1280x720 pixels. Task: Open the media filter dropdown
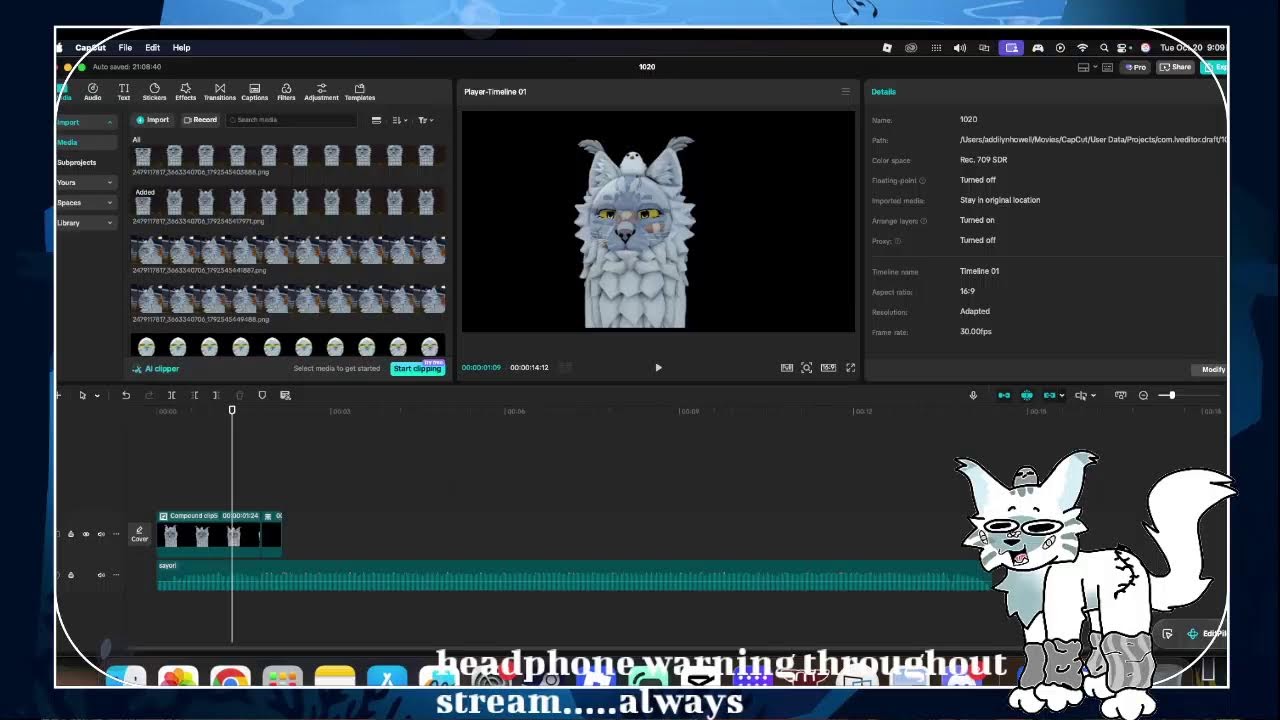425,120
